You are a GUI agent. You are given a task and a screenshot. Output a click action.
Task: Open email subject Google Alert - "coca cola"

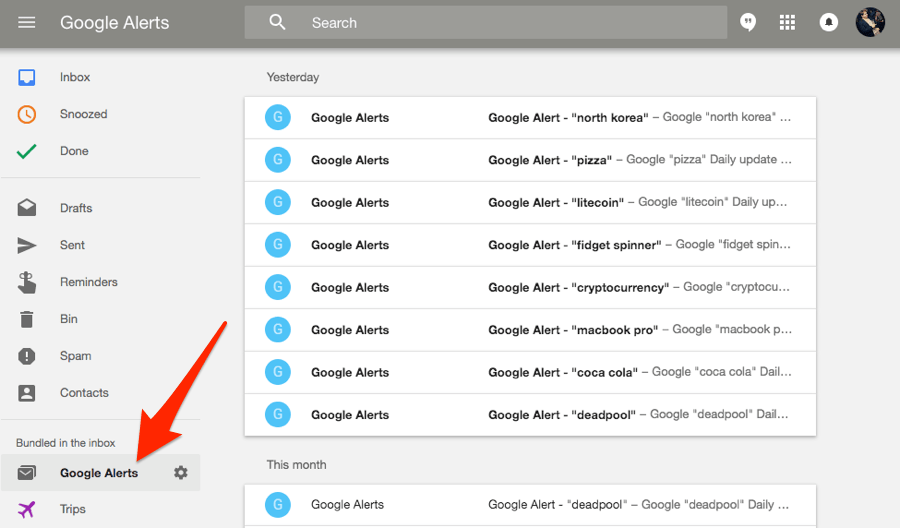point(563,372)
